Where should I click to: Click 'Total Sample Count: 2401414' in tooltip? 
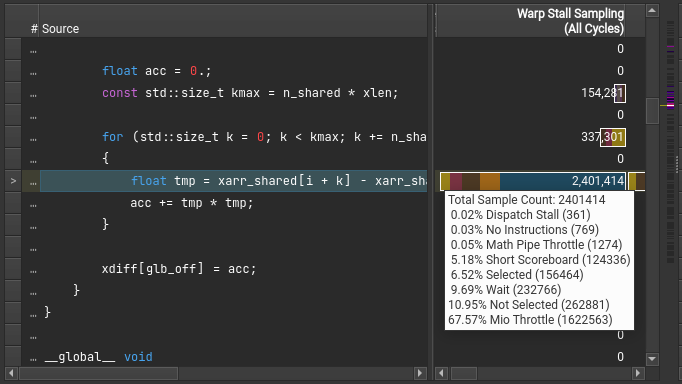tap(527, 200)
